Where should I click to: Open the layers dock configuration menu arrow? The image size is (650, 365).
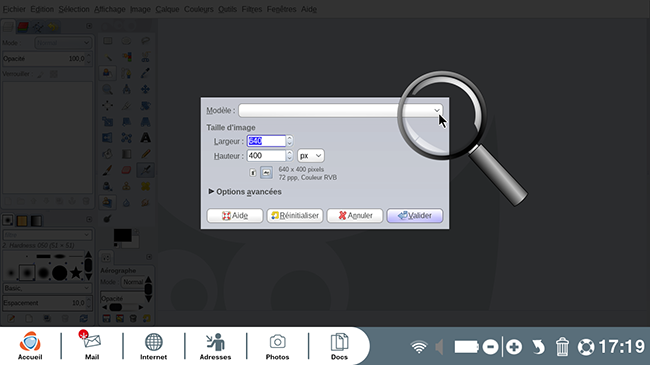(89, 26)
